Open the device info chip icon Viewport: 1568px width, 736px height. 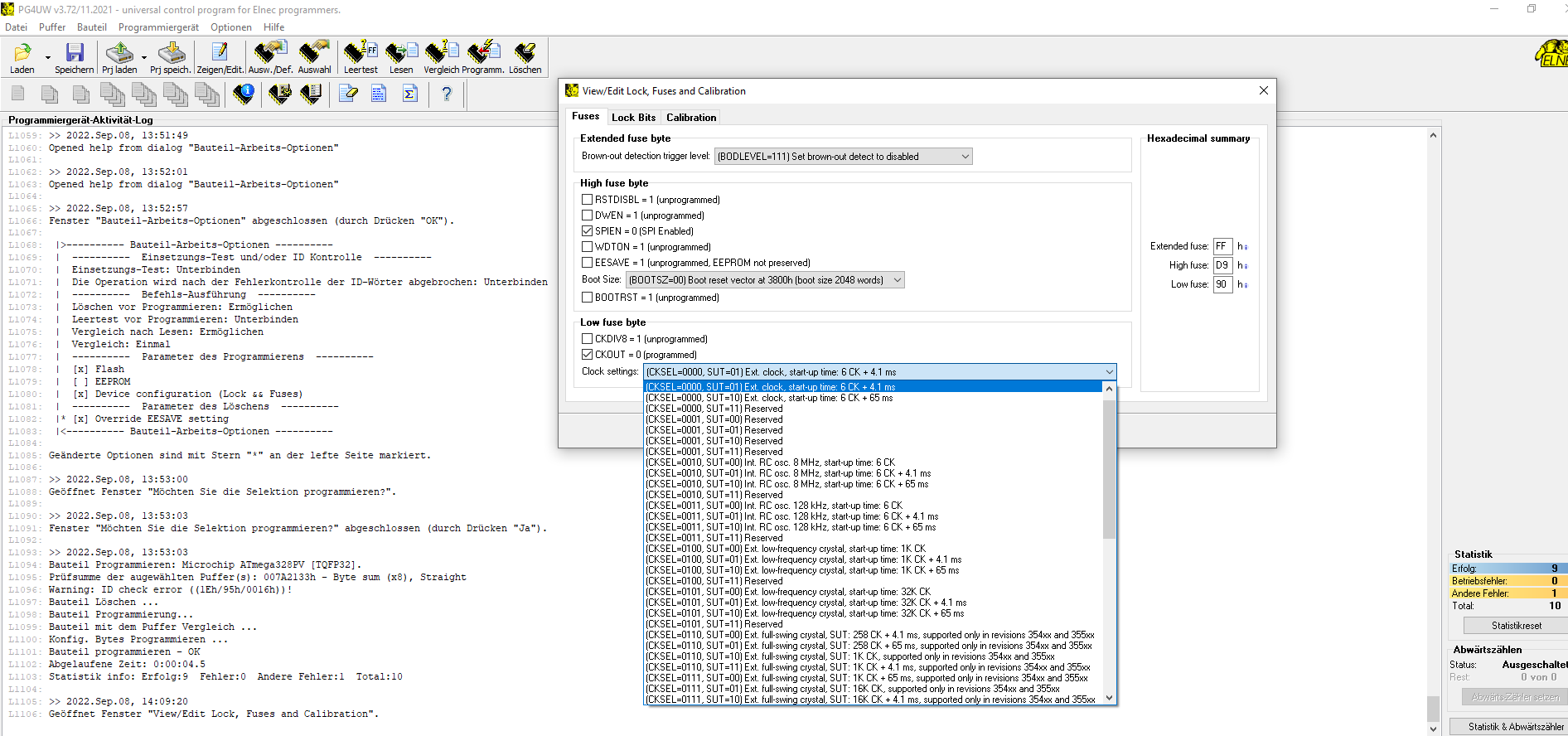click(244, 94)
